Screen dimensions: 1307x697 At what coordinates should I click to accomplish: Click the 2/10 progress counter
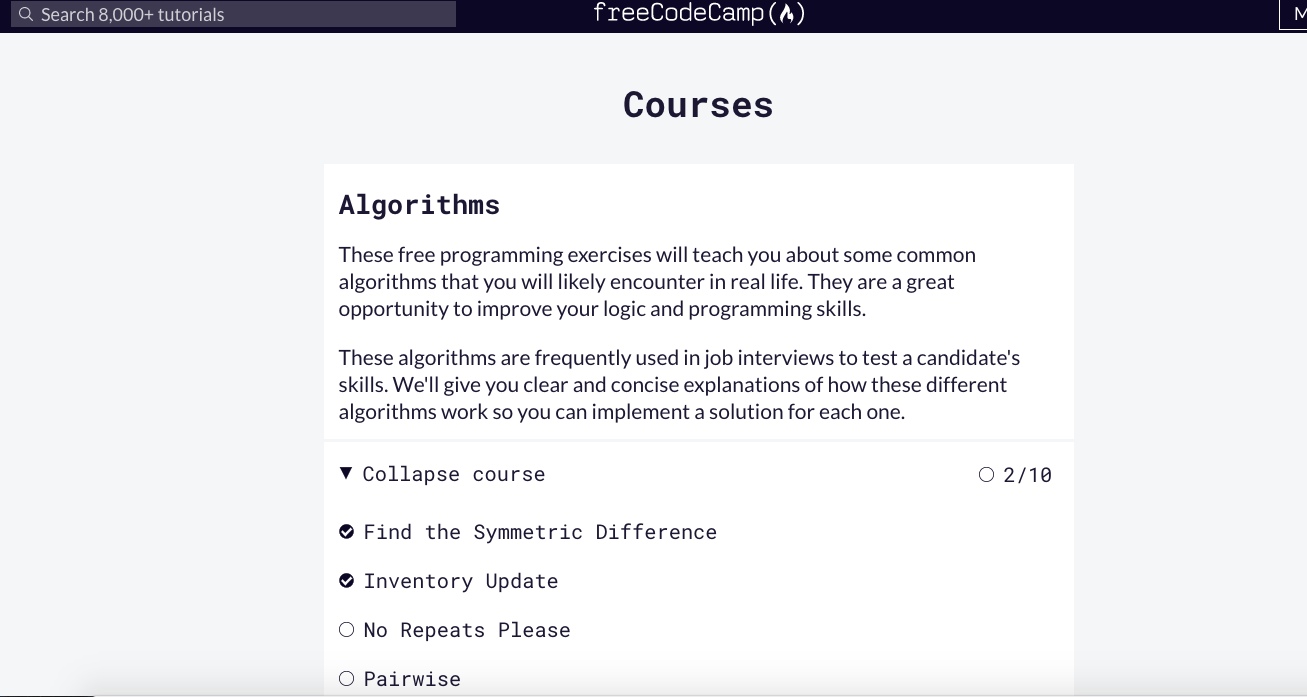(x=1027, y=475)
